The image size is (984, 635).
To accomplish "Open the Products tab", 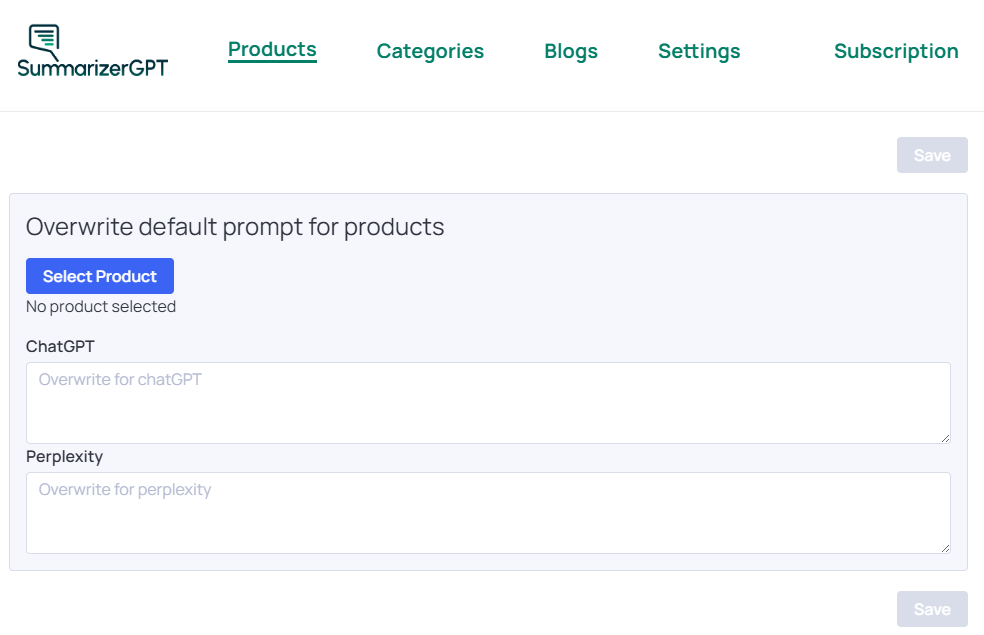I will tap(272, 50).
